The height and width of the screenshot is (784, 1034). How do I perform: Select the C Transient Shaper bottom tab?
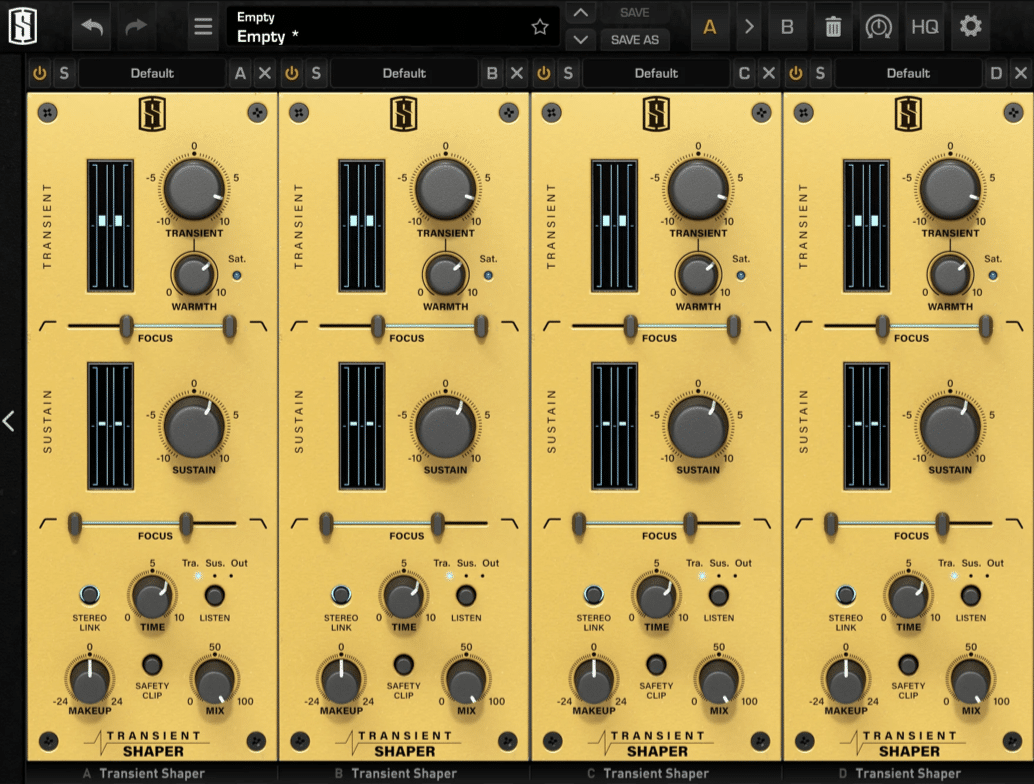pyautogui.click(x=648, y=773)
